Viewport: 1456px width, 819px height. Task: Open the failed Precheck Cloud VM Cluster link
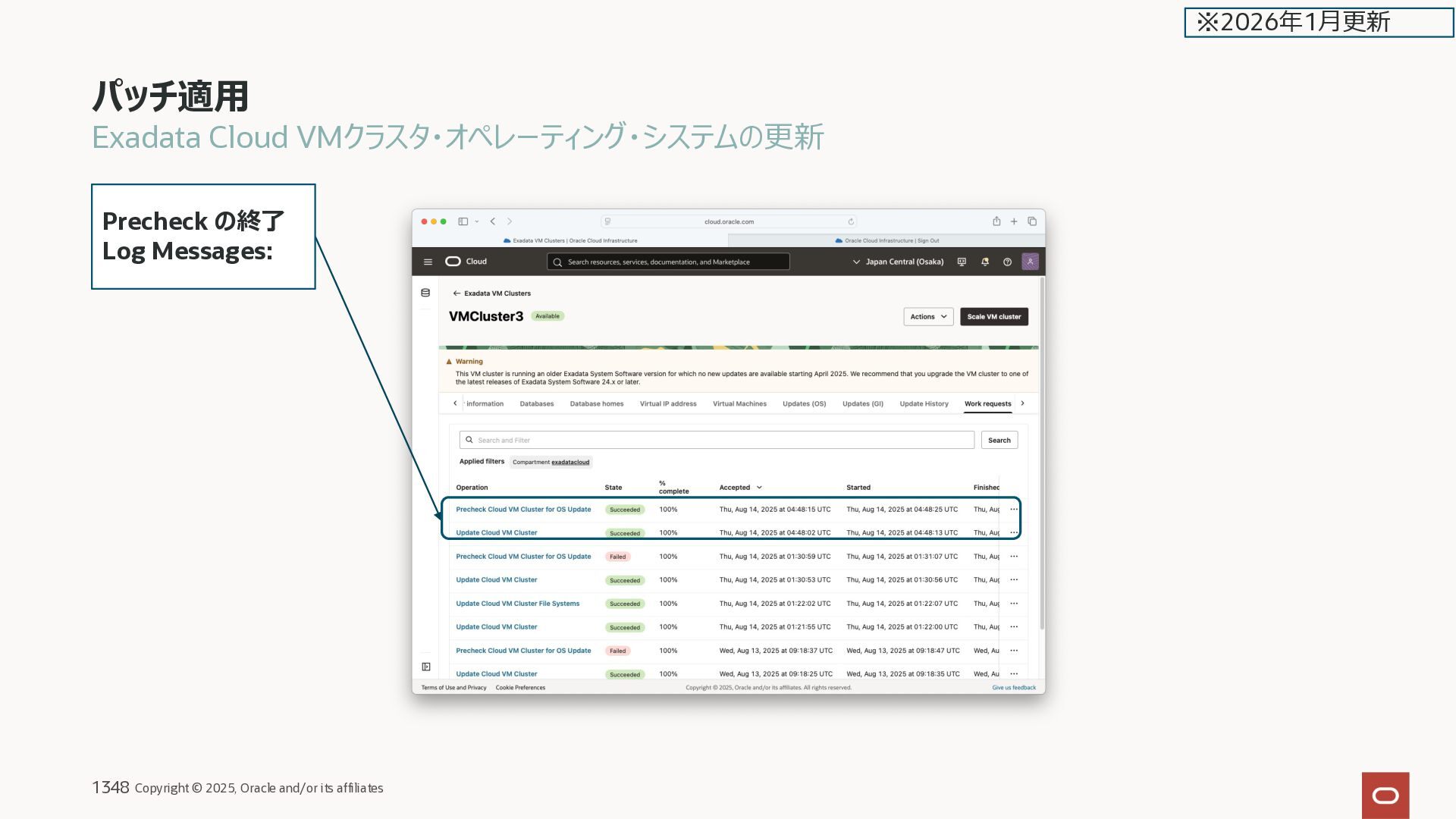[x=523, y=557]
